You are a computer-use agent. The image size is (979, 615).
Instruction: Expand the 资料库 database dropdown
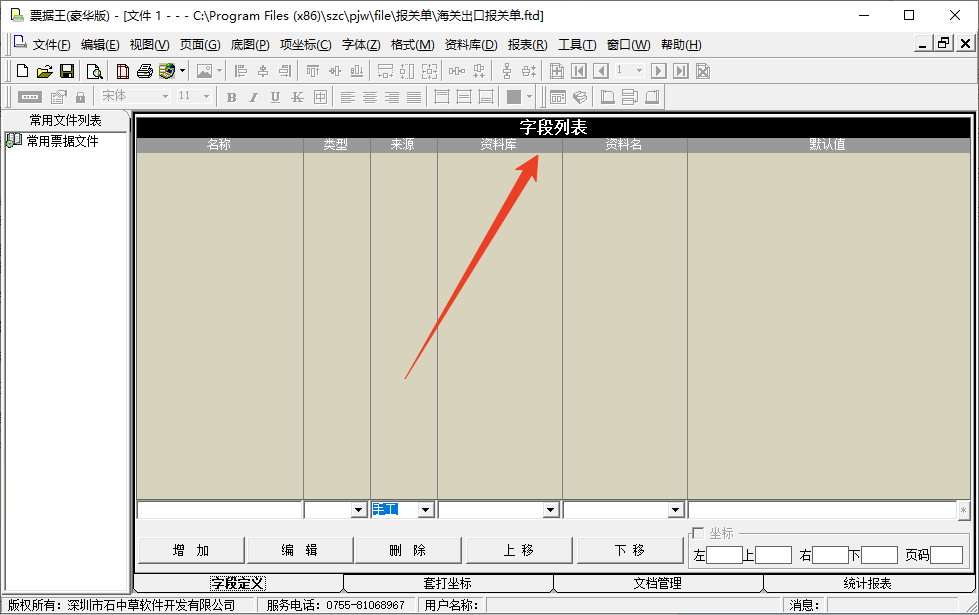tap(549, 510)
